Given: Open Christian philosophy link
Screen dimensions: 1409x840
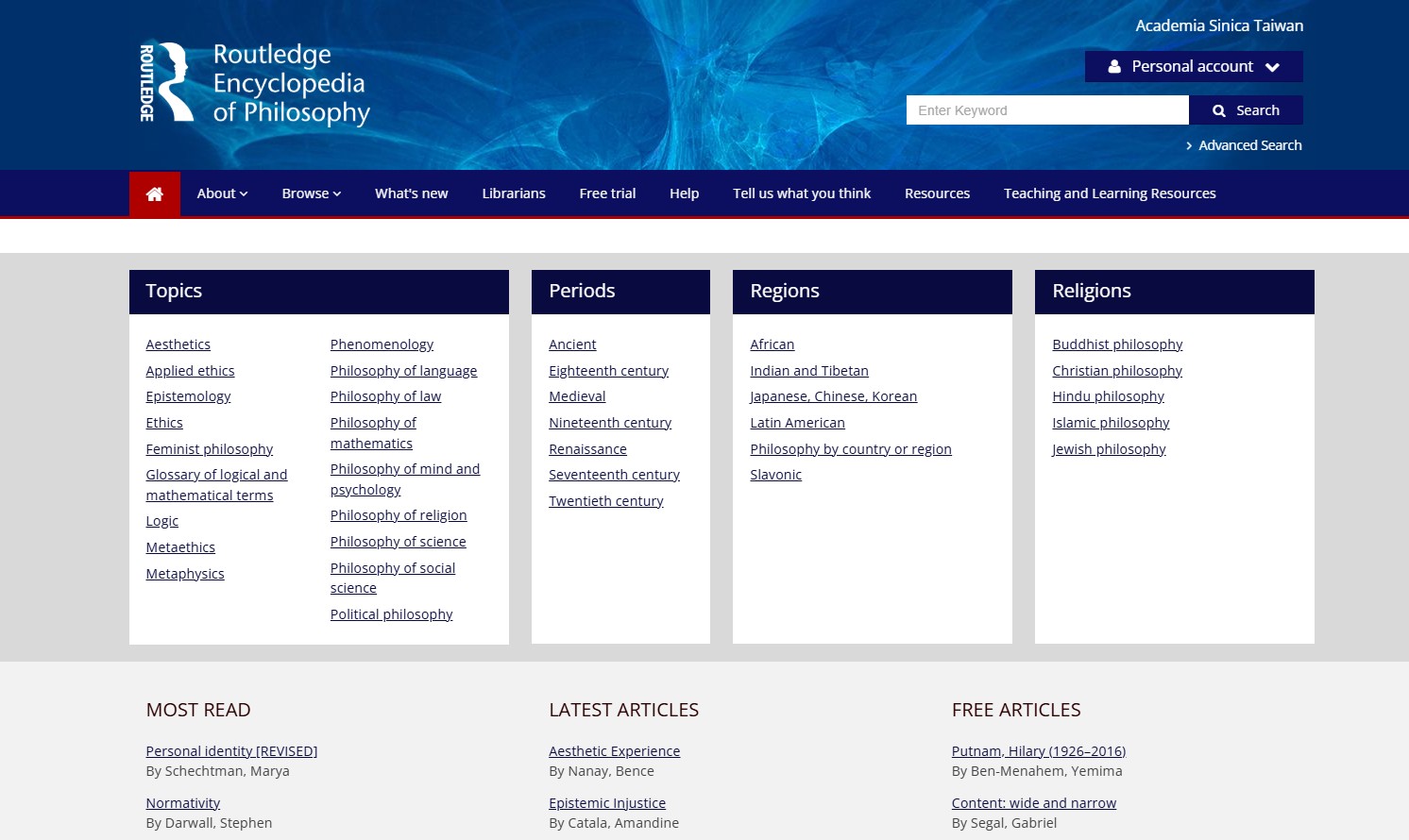Looking at the screenshot, I should [1117, 371].
